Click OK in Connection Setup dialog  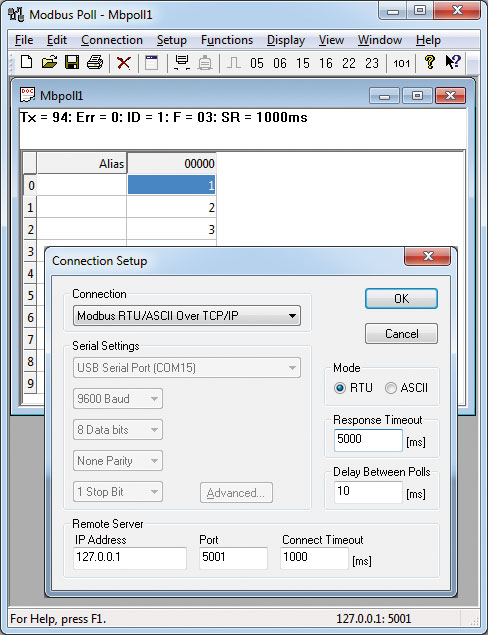[401, 299]
